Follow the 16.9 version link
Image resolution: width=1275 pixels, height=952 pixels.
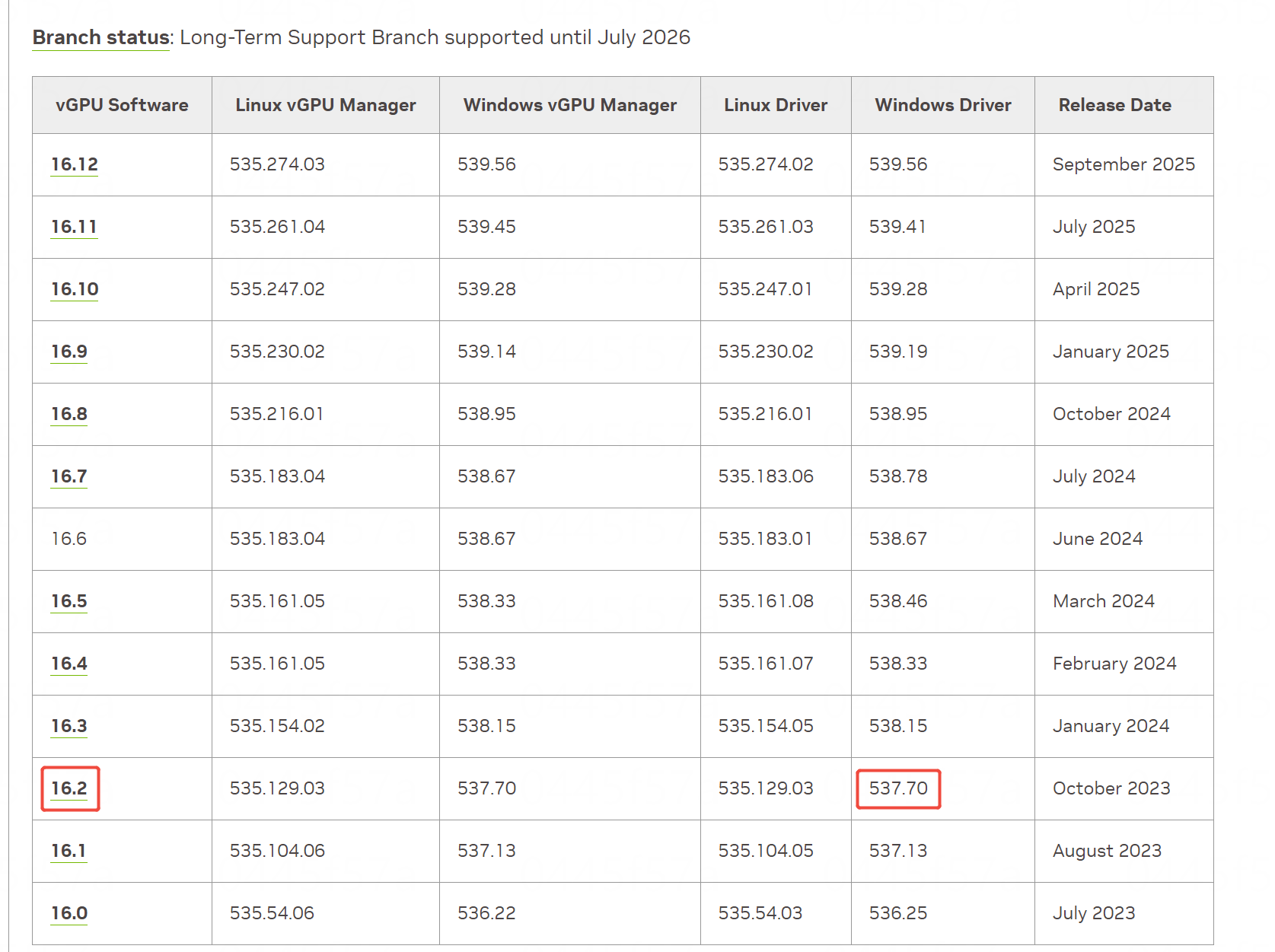coord(69,352)
